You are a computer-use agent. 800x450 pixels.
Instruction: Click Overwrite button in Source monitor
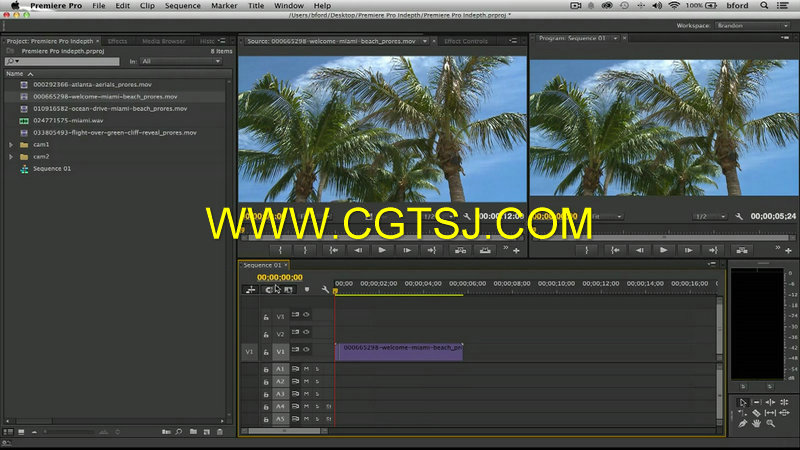tap(485, 250)
